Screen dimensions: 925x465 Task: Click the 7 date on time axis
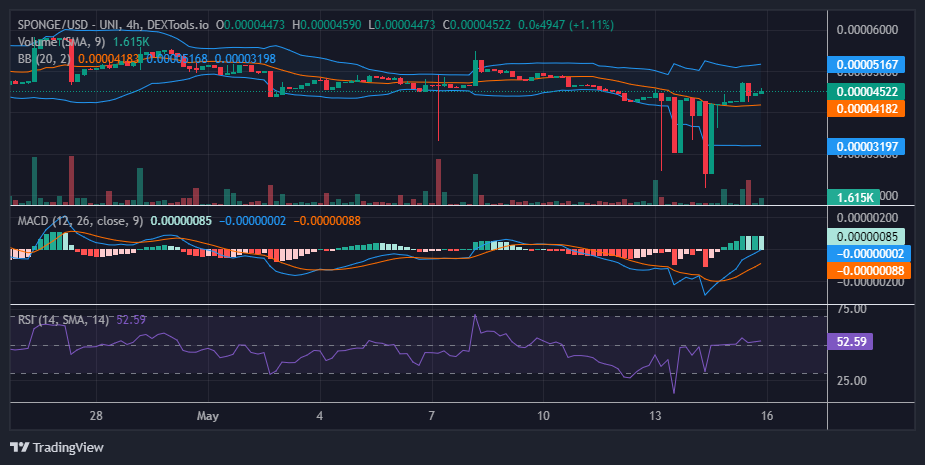pyautogui.click(x=431, y=415)
